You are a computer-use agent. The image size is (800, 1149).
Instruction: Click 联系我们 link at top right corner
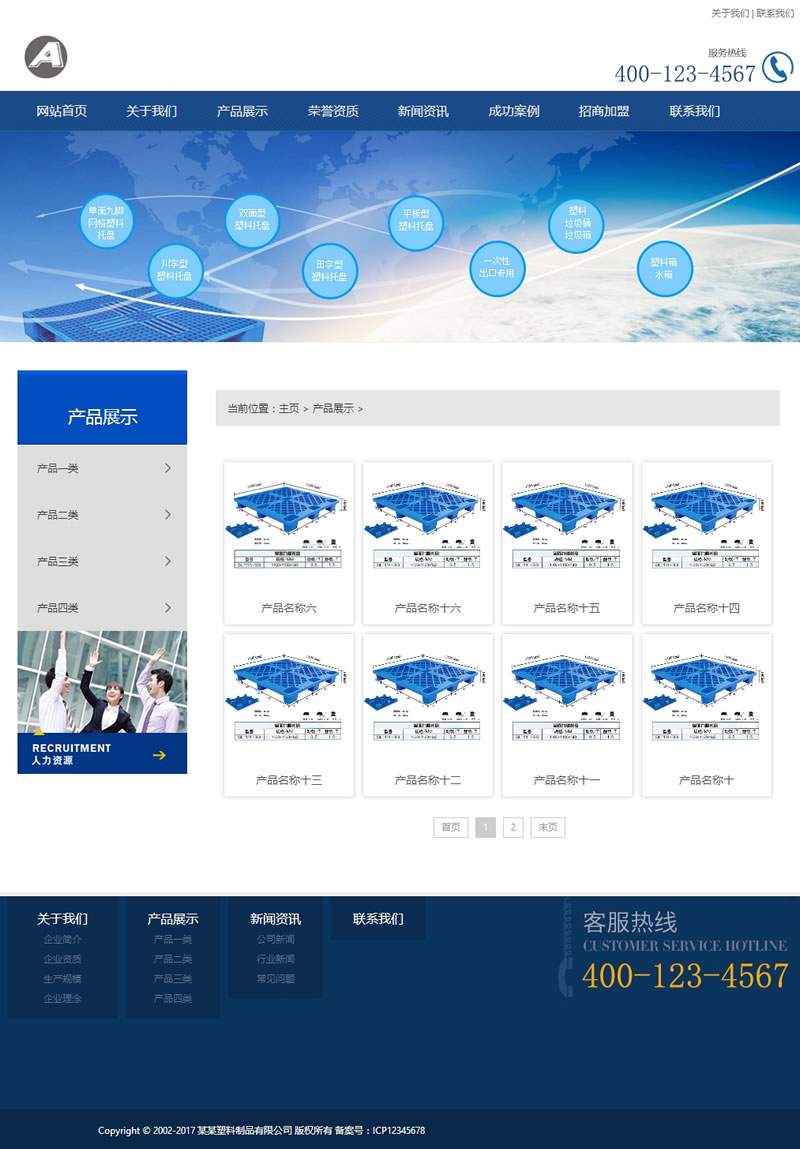pyautogui.click(x=775, y=13)
